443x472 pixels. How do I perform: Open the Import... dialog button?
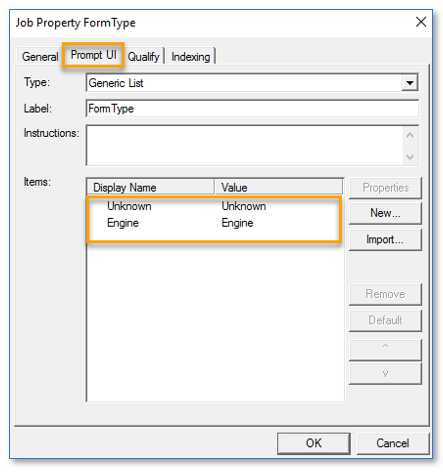click(385, 239)
